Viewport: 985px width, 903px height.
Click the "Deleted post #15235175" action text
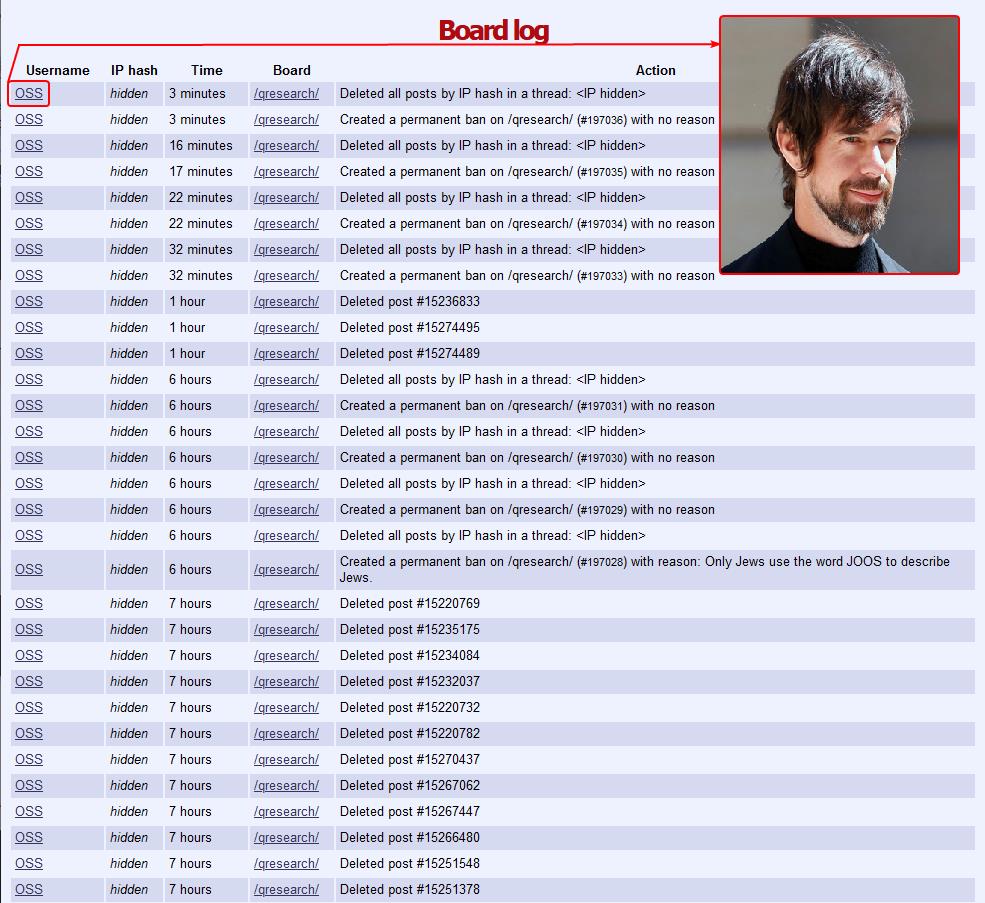tap(410, 629)
